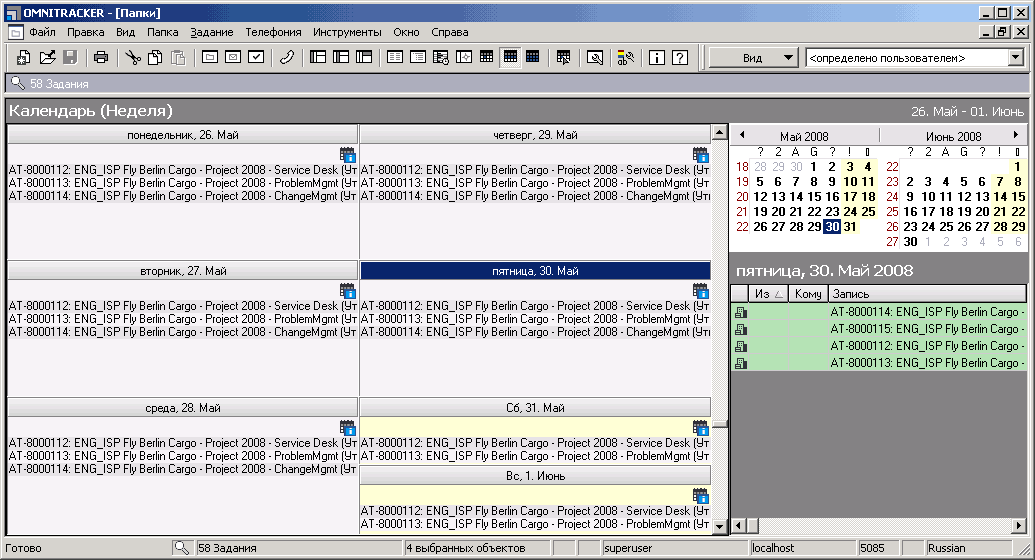Open the Правка menu
This screenshot has width=1035, height=560.
tap(86, 32)
